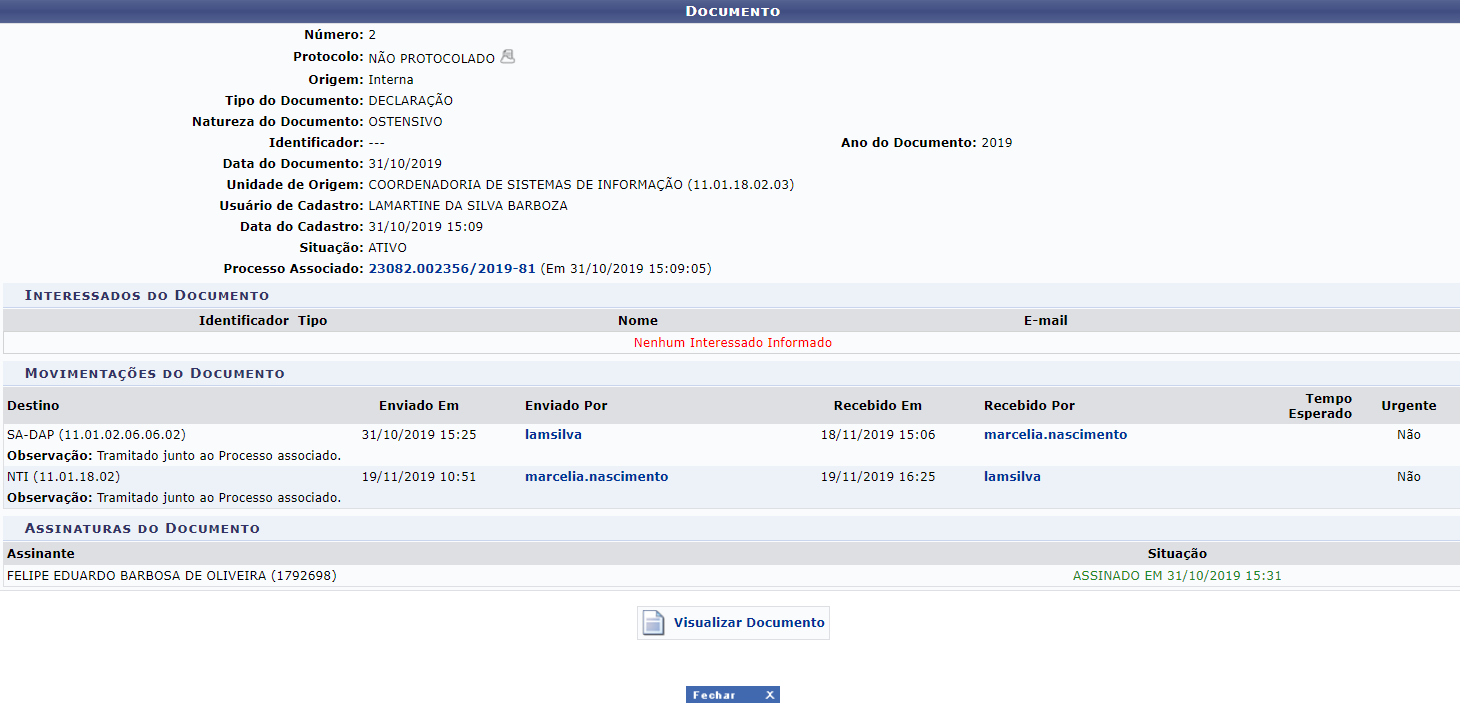
Task: Click Enviado Em column header
Action: coord(419,406)
